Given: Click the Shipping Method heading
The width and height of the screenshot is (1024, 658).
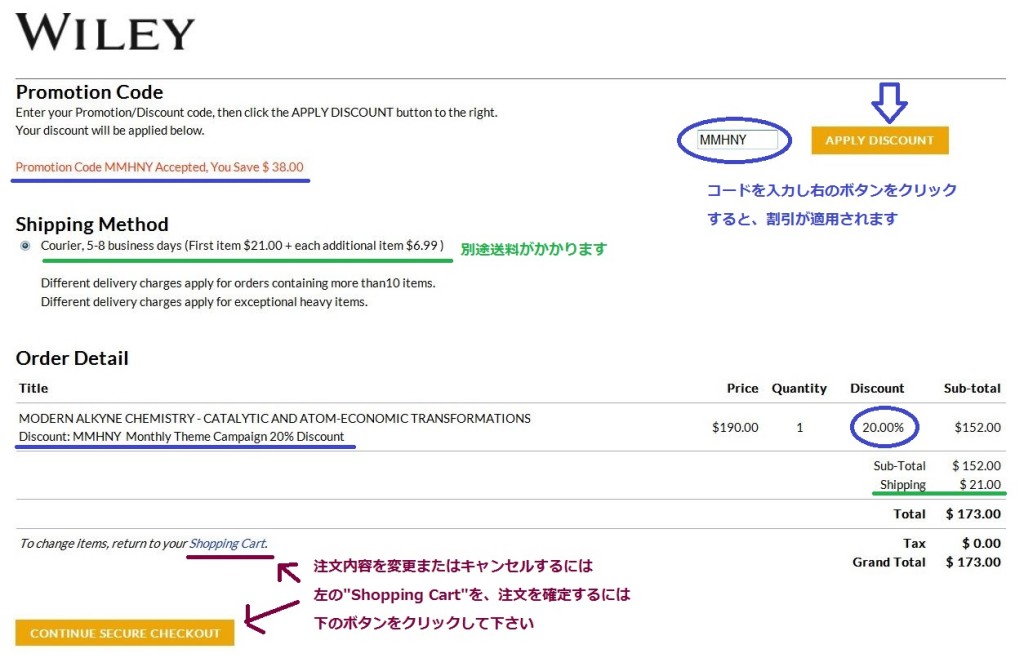Looking at the screenshot, I should 92,224.
